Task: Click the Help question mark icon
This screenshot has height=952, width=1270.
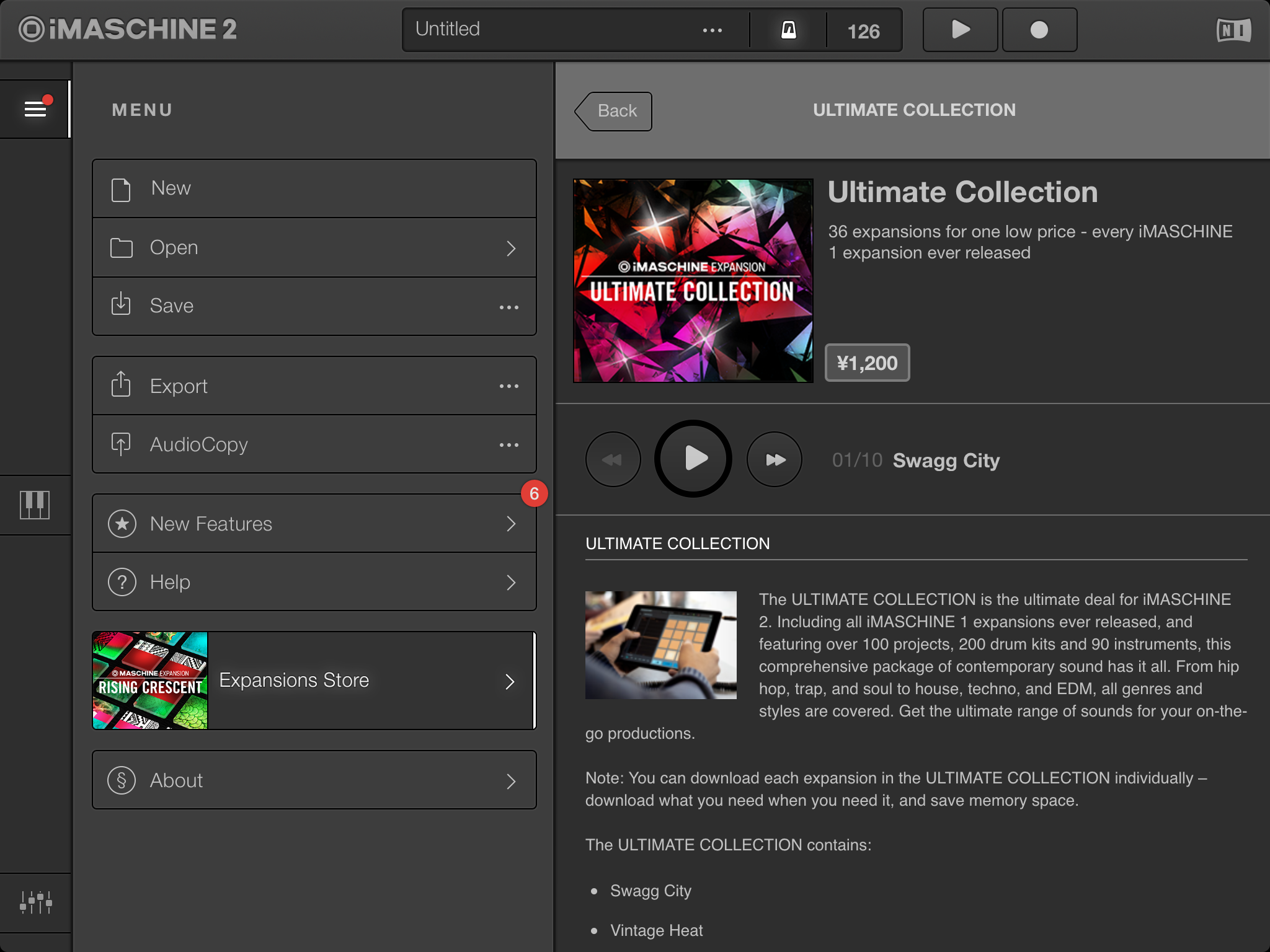Action: [122, 582]
